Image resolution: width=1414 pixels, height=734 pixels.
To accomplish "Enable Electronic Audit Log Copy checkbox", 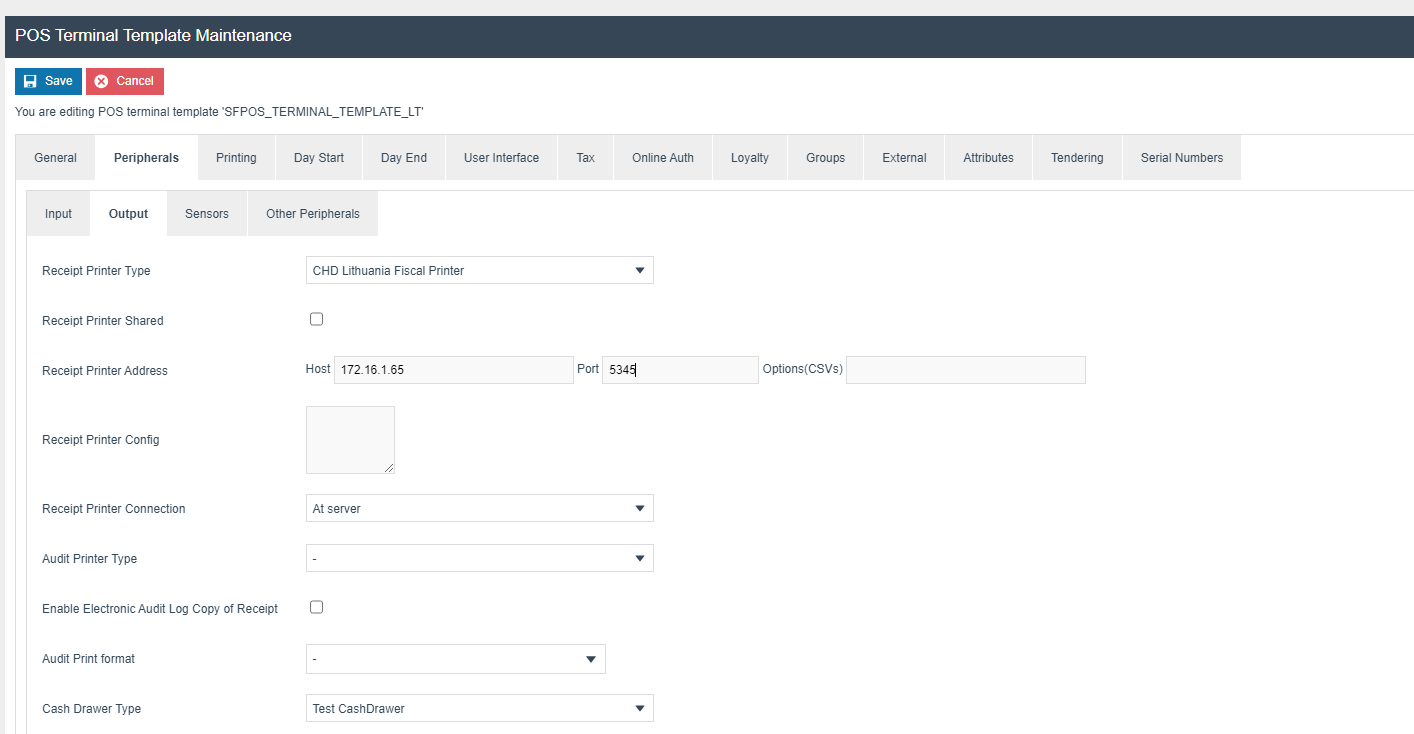I will [316, 607].
